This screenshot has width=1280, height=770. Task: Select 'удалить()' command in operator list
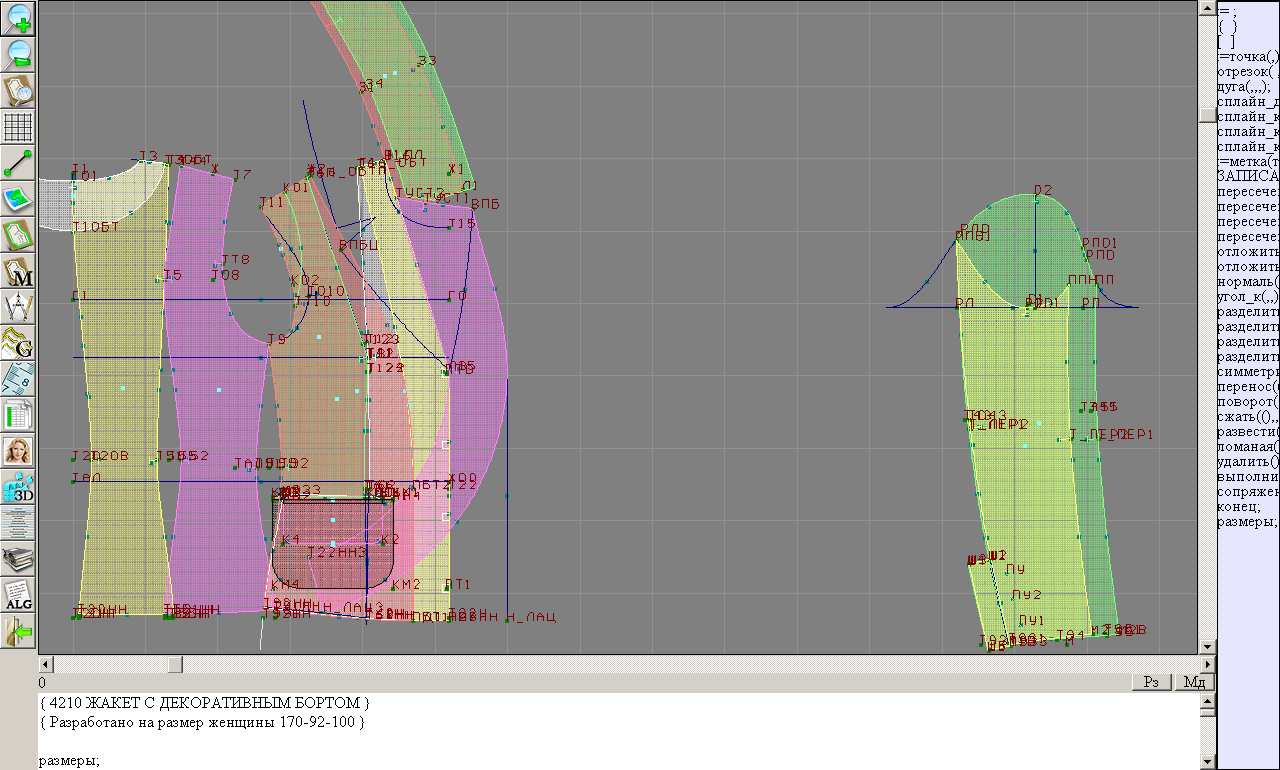[x=1246, y=462]
